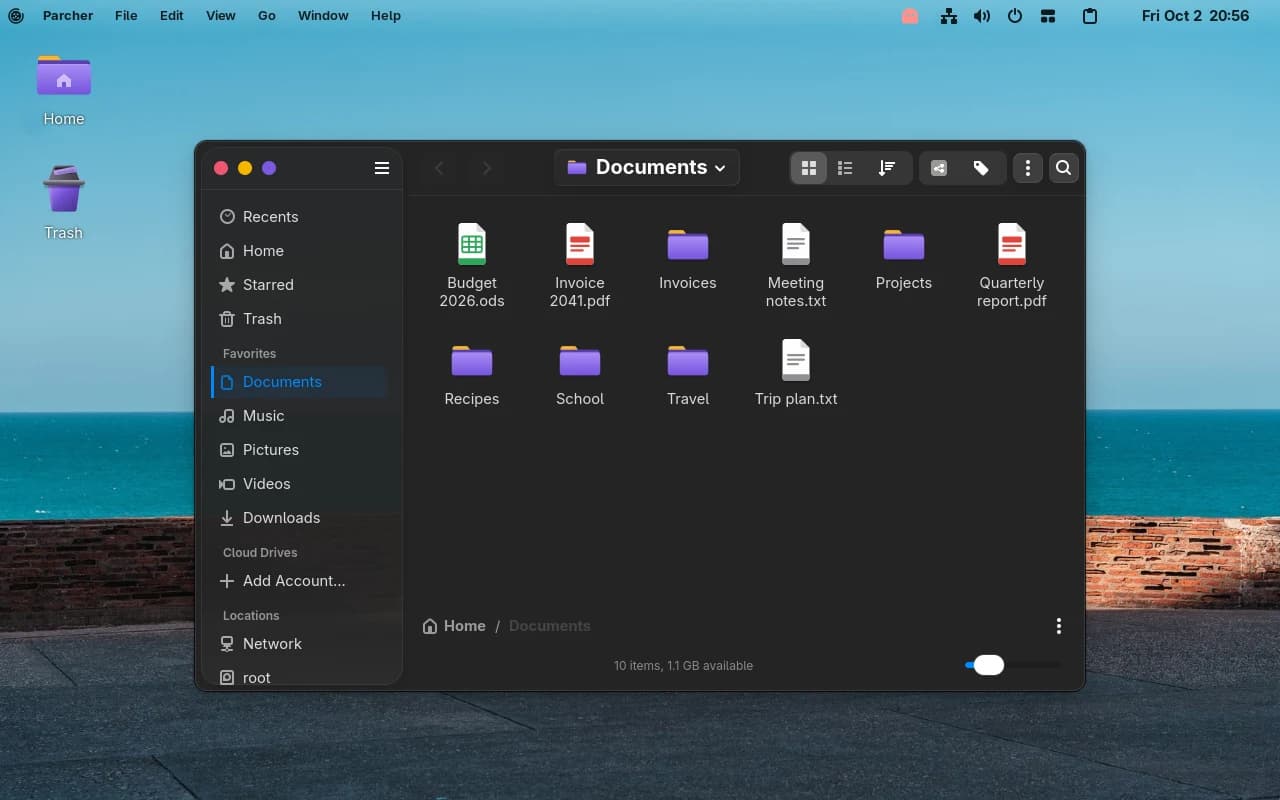Select the Quarterly report.pdf file

click(x=1012, y=266)
